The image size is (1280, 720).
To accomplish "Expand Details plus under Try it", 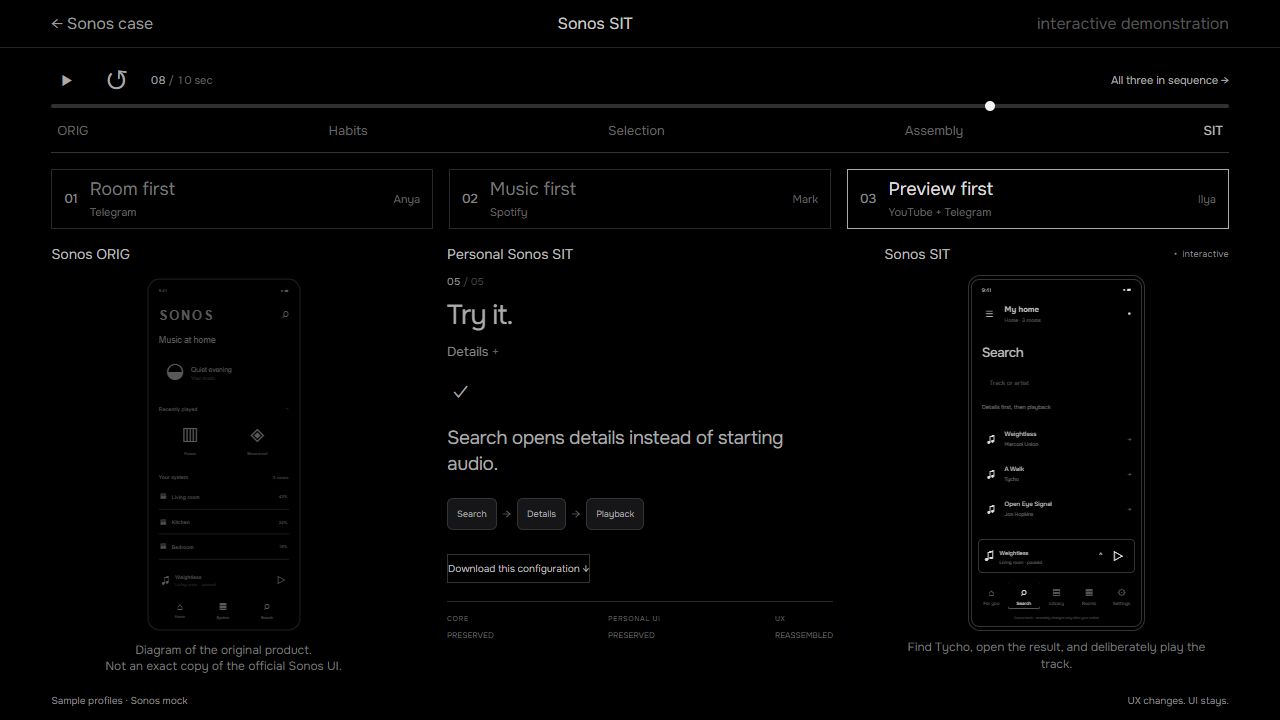I will [x=473, y=352].
